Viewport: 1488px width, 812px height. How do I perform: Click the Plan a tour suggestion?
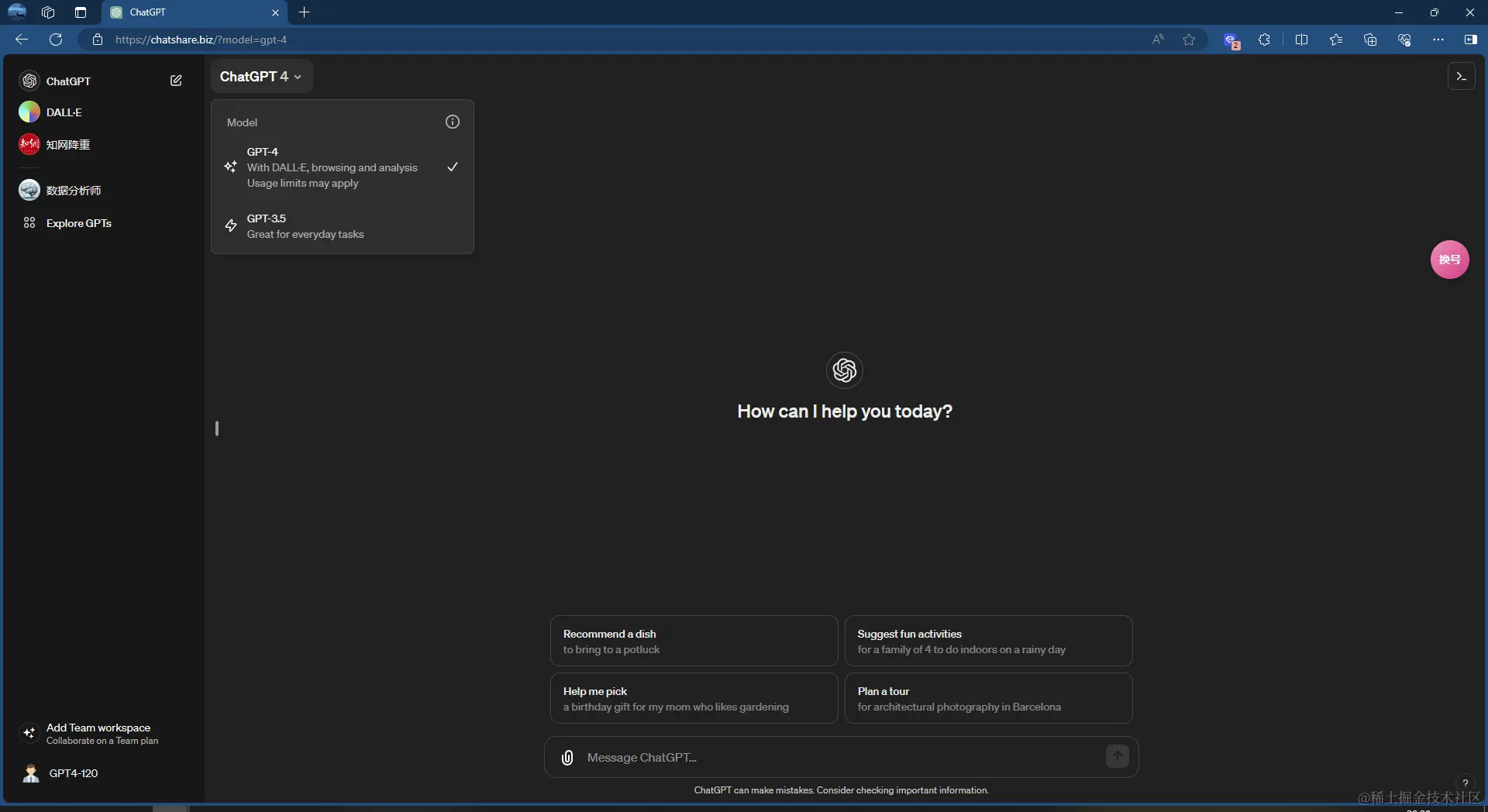coord(988,698)
